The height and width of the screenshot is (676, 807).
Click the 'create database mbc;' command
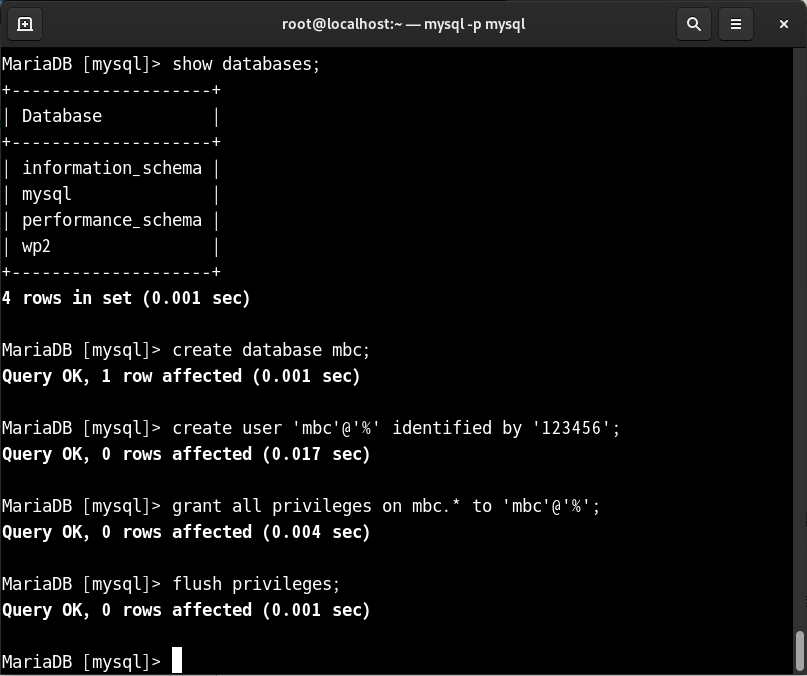(271, 350)
